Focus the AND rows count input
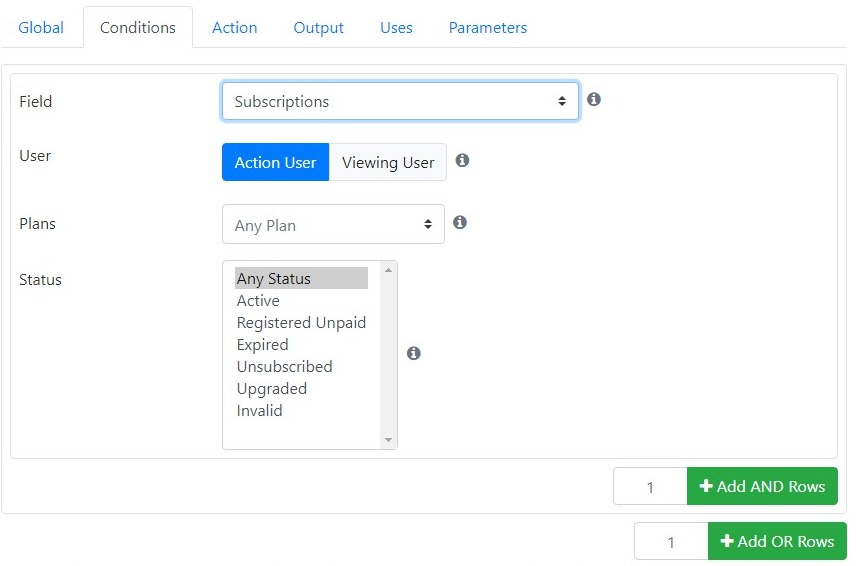 (650, 486)
